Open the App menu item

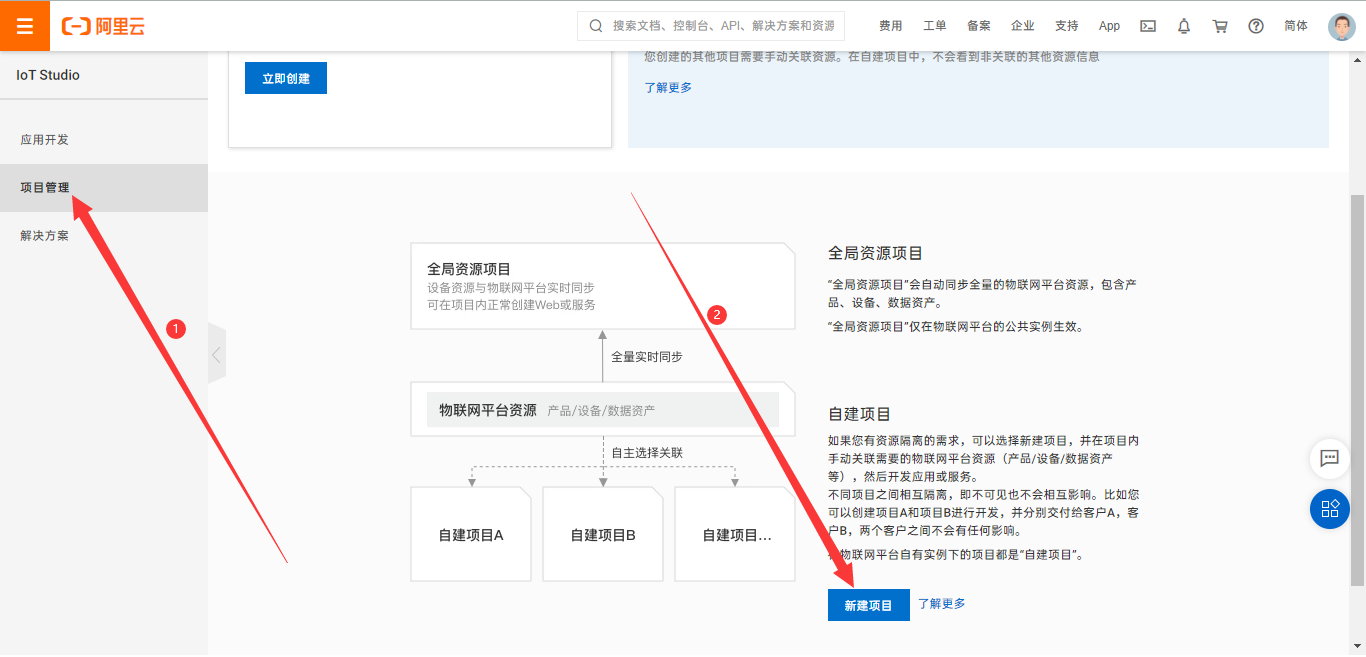click(x=1109, y=26)
